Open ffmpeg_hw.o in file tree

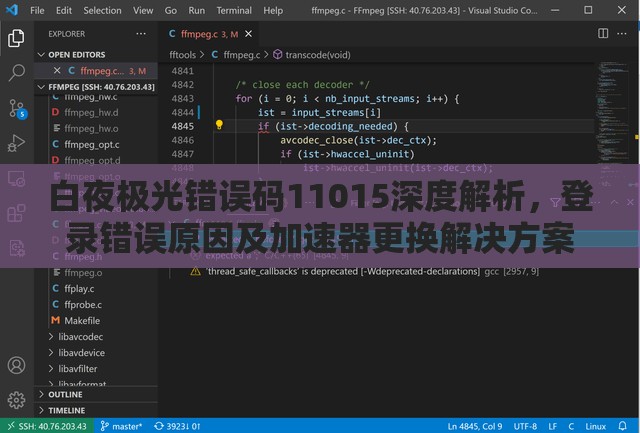pyautogui.click(x=91, y=129)
